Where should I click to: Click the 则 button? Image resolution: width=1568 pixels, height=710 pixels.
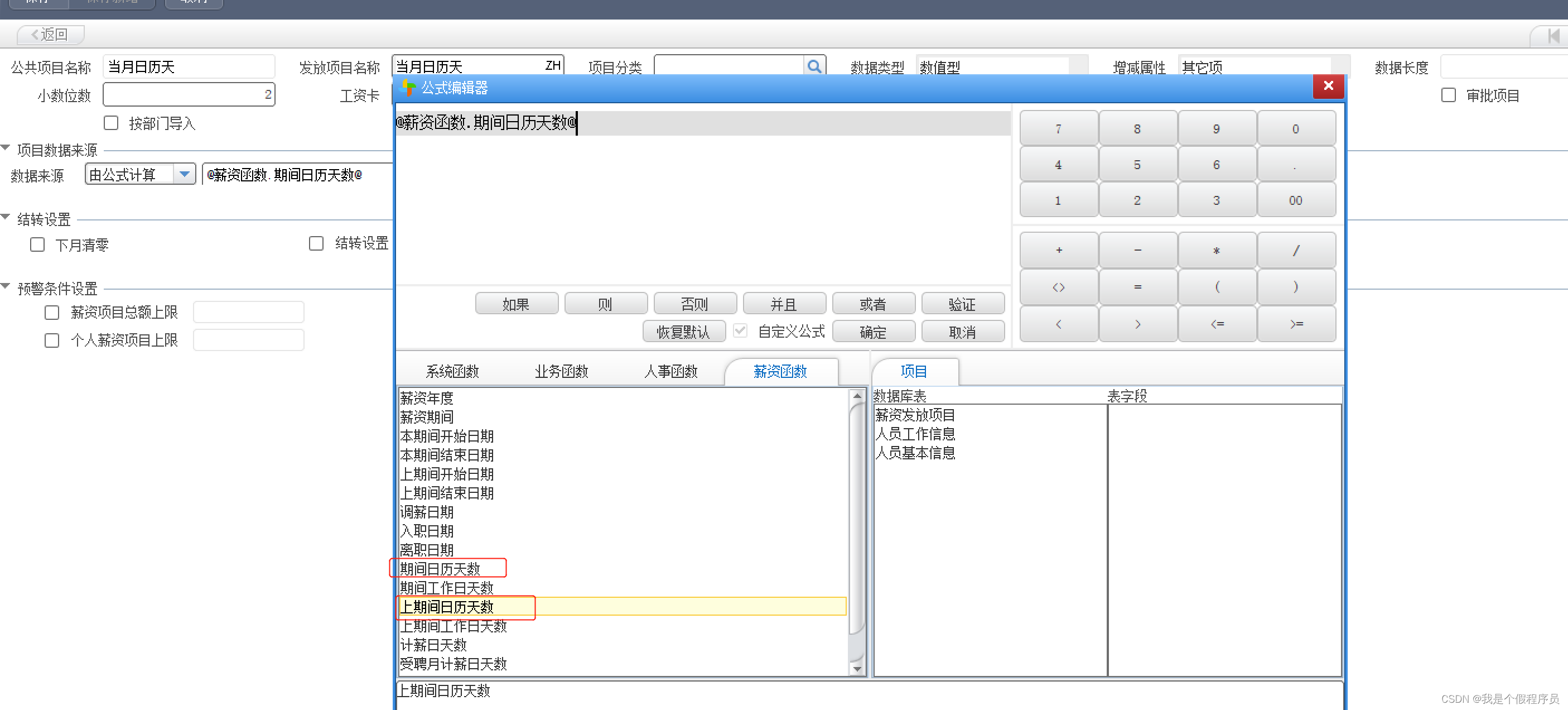point(606,303)
